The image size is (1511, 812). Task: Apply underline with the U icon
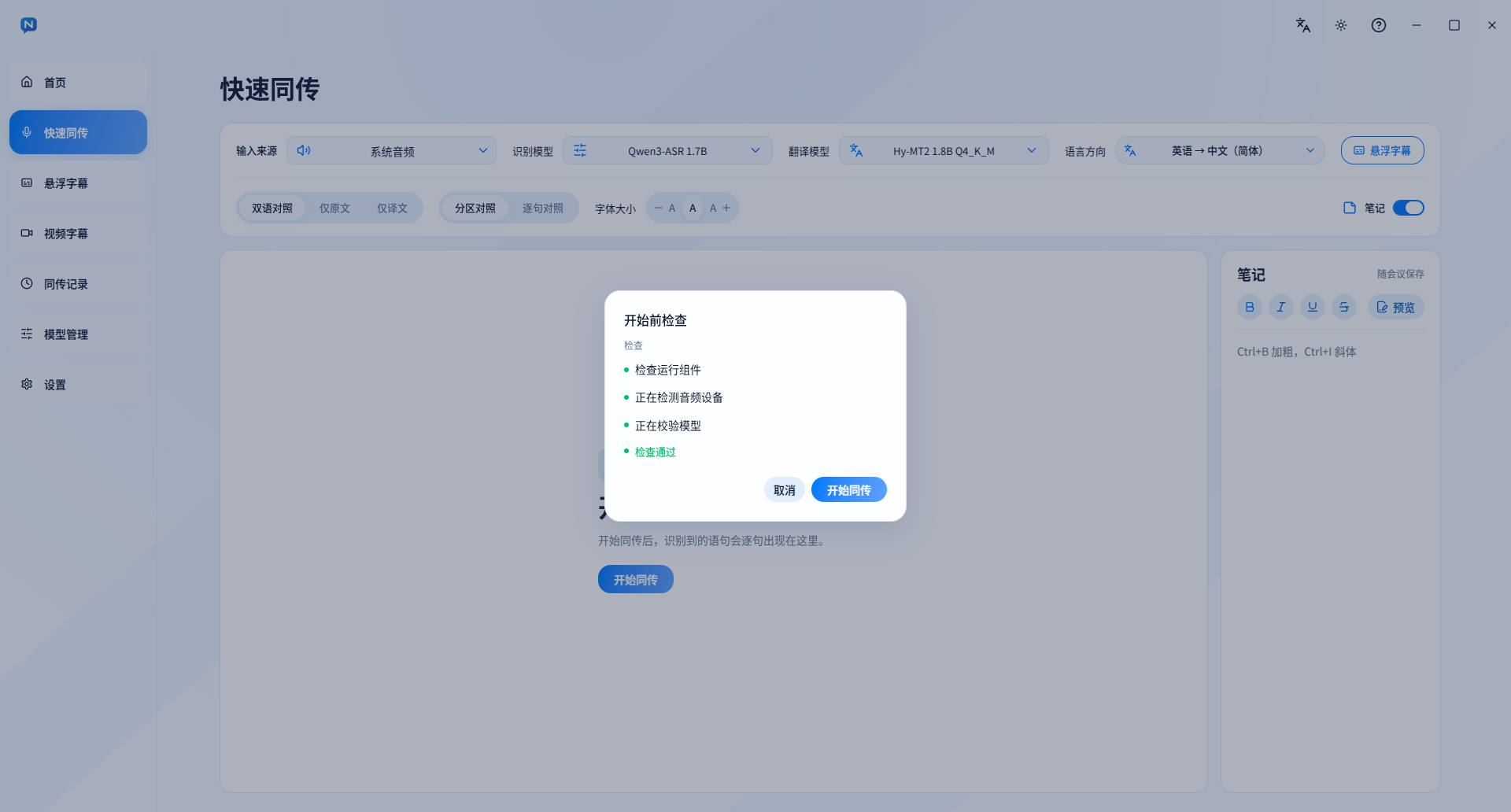click(x=1313, y=307)
